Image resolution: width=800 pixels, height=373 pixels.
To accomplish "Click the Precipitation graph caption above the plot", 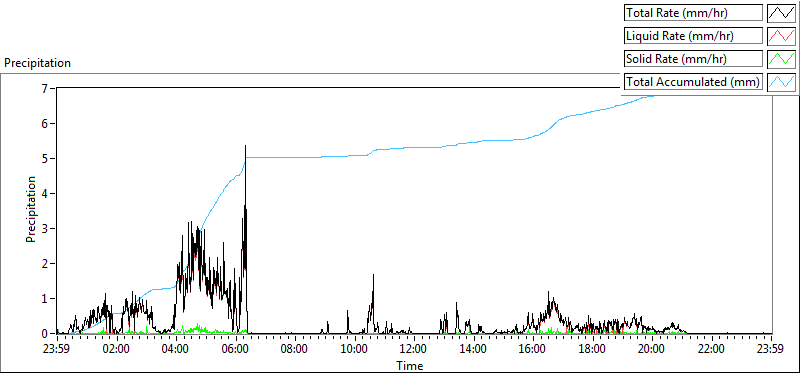I will 37,63.
